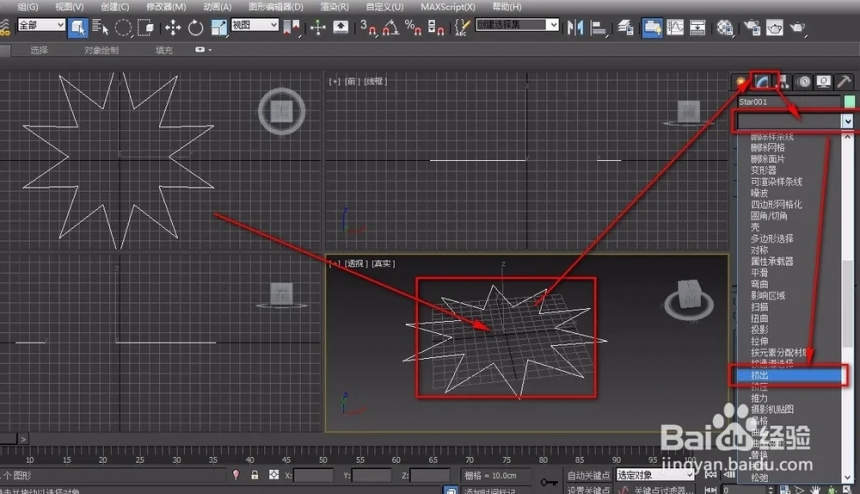Click the Select and Manipulate icon
The width and height of the screenshot is (860, 494).
[x=318, y=27]
